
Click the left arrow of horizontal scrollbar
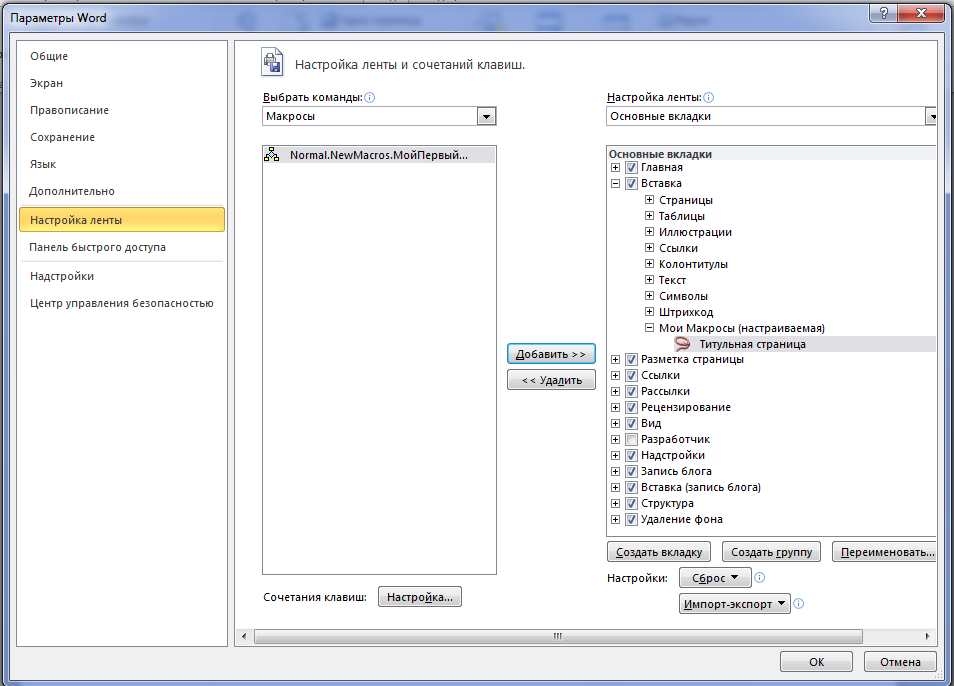(x=244, y=636)
